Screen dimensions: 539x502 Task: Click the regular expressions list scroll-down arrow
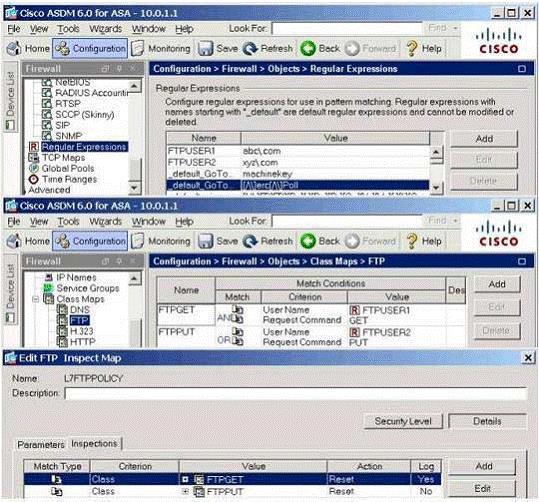point(436,188)
